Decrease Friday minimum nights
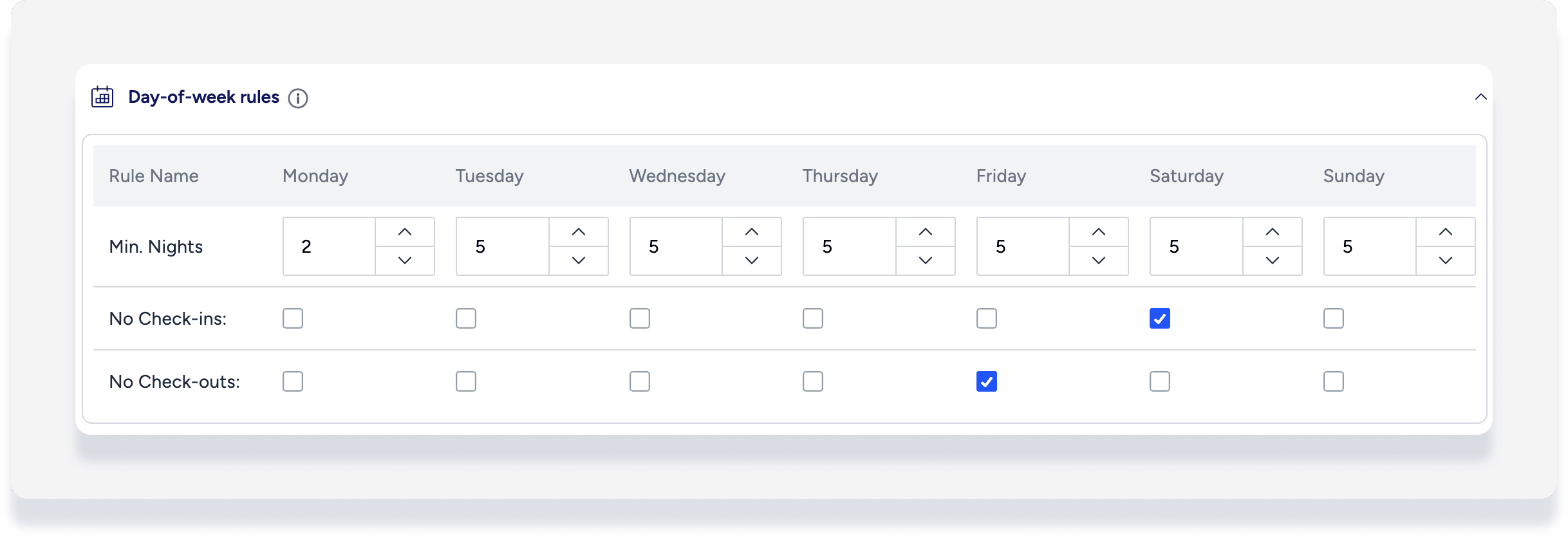Screen dimensions: 1568x537 pos(1099,260)
